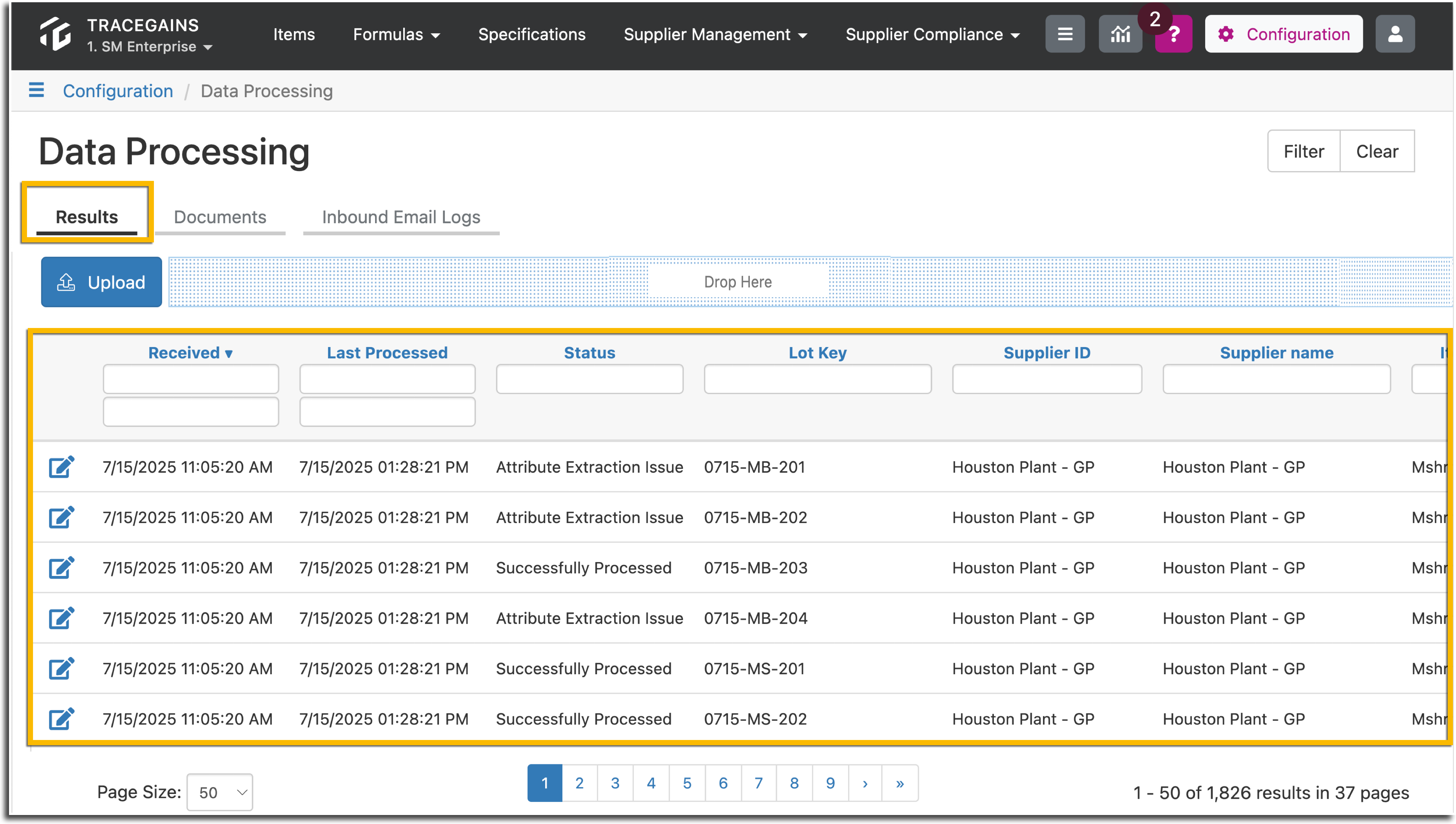Image resolution: width=1456 pixels, height=824 pixels.
Task: Go to page 3 in pagination
Action: point(615,783)
